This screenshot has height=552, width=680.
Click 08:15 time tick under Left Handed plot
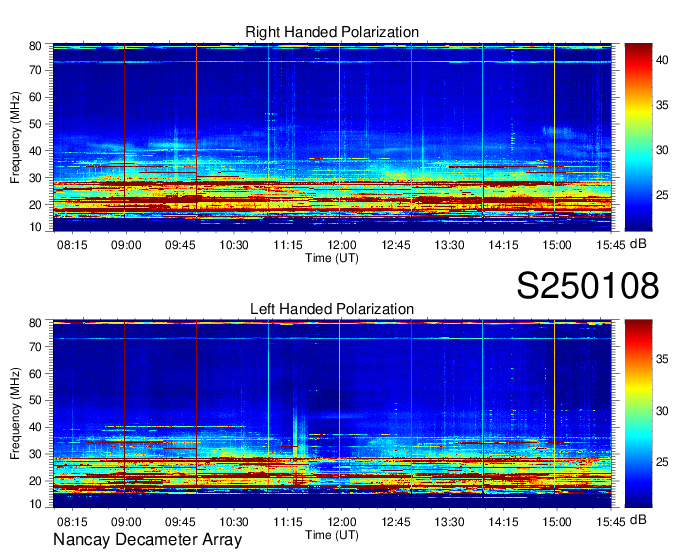tap(72, 522)
